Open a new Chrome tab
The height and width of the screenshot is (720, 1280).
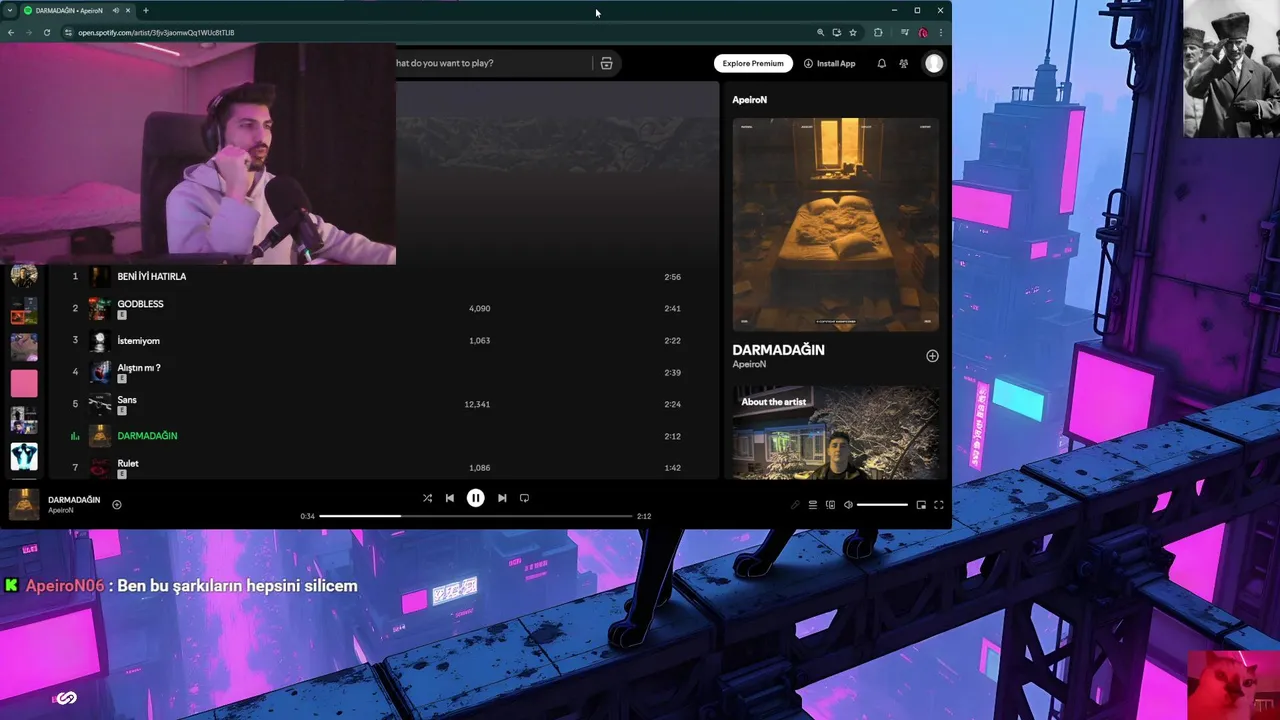(x=145, y=10)
